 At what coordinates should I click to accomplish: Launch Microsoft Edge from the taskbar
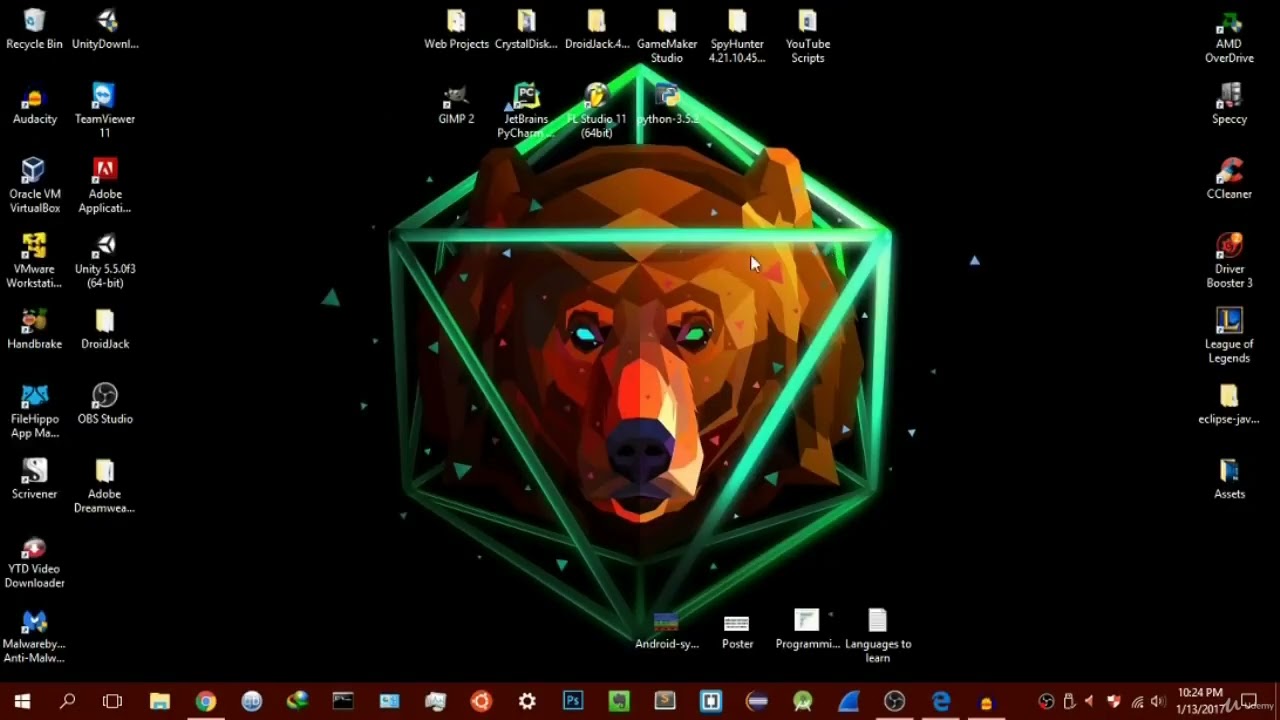(x=941, y=701)
